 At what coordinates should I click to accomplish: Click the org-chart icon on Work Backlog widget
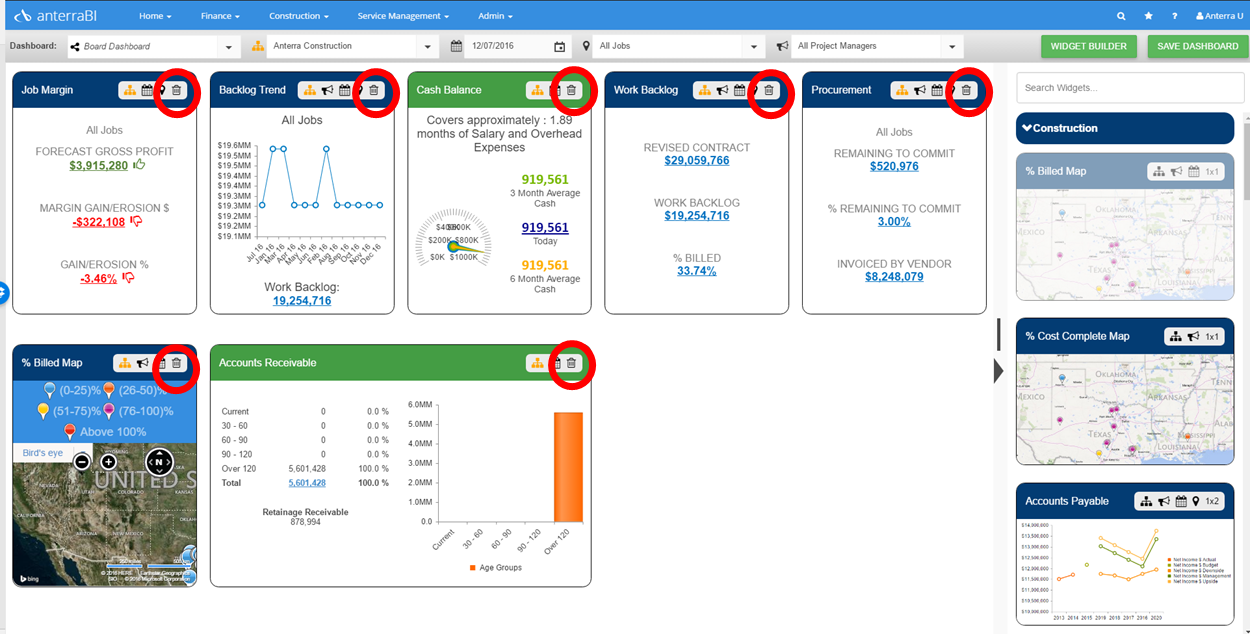(x=705, y=90)
